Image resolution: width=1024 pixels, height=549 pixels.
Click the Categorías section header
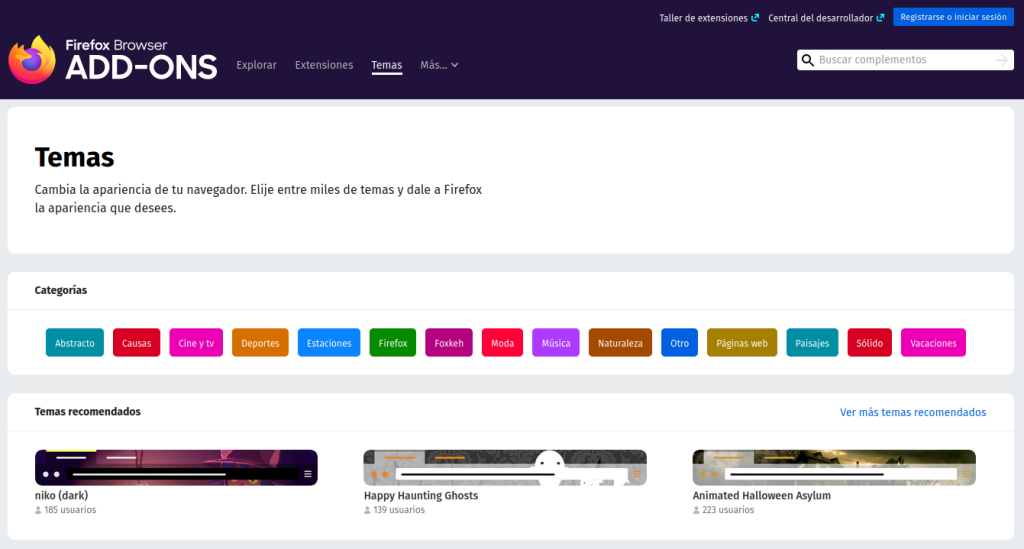point(61,290)
